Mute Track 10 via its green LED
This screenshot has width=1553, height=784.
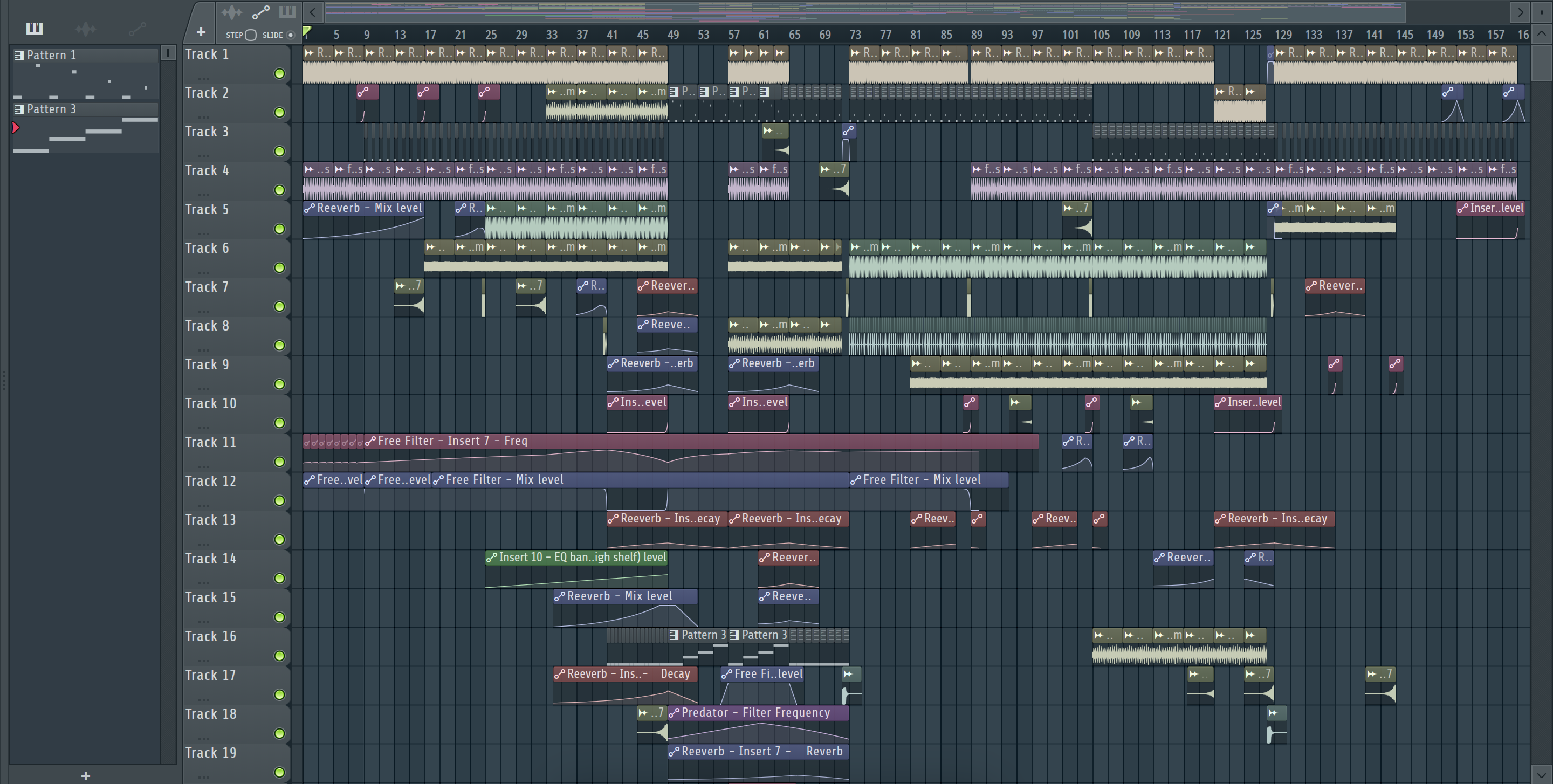point(280,423)
